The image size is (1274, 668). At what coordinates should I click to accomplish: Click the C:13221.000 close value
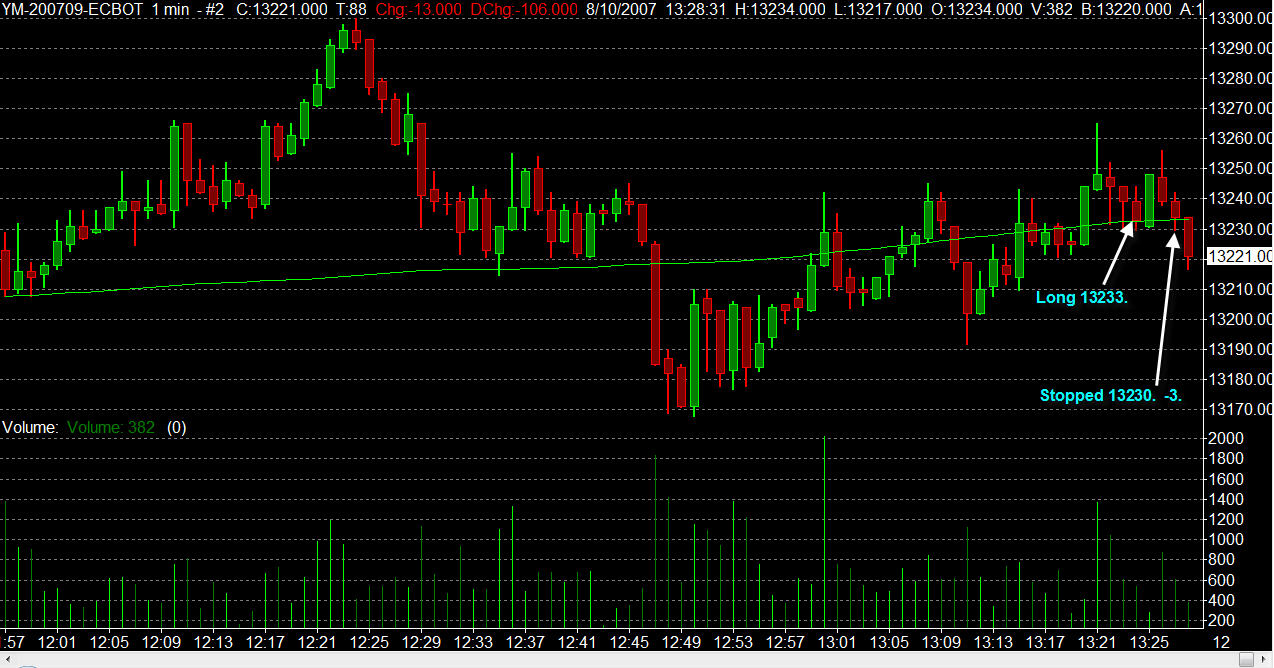[281, 9]
